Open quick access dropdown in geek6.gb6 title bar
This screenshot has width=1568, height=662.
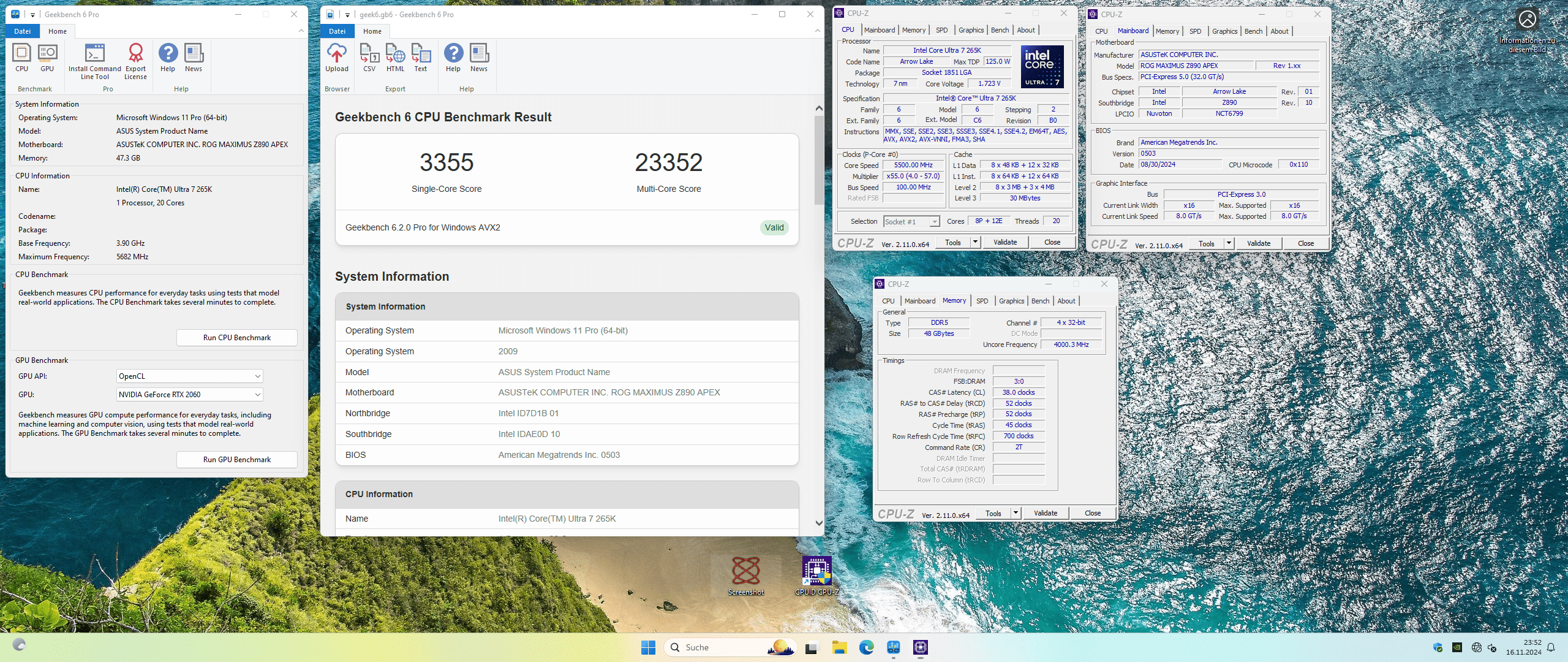pos(347,15)
